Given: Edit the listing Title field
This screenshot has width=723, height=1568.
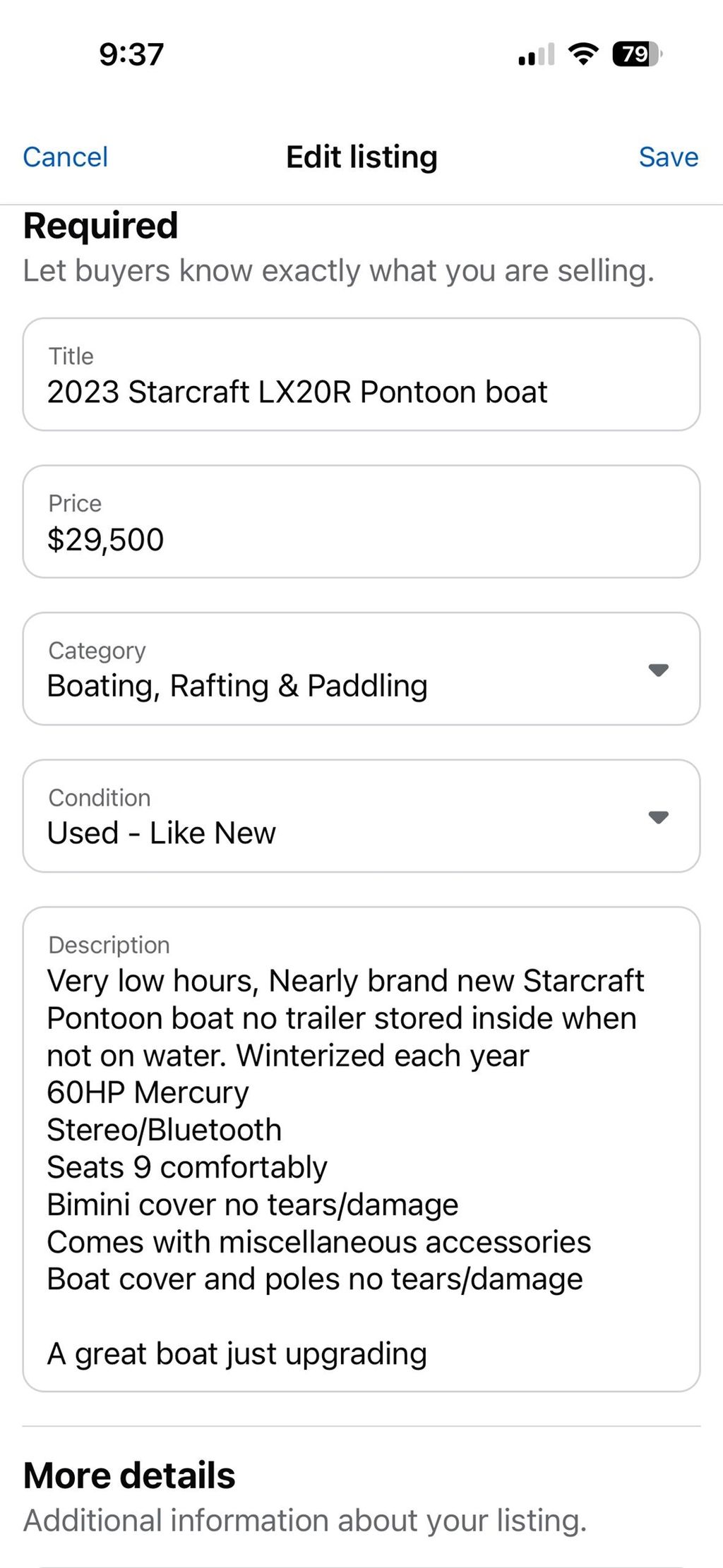Looking at the screenshot, I should point(361,375).
